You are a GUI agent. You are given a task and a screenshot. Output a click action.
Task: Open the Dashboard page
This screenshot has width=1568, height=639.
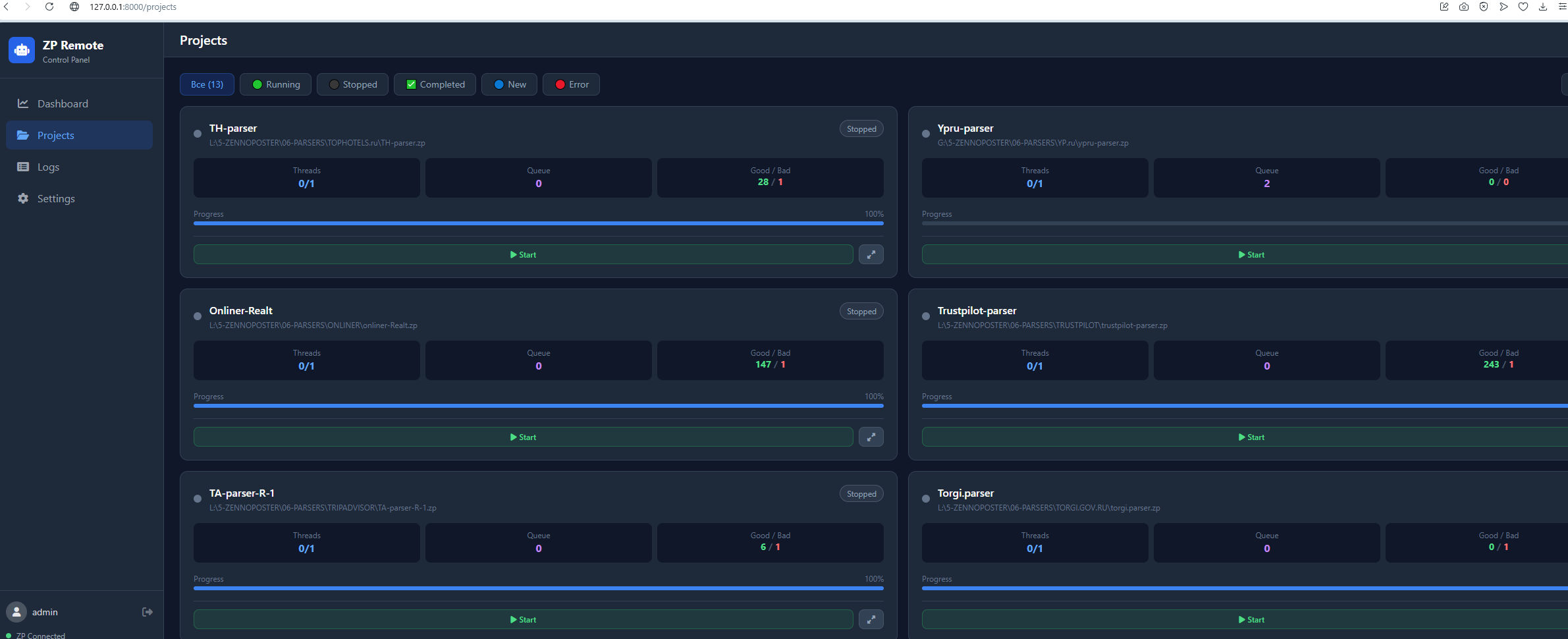click(63, 103)
